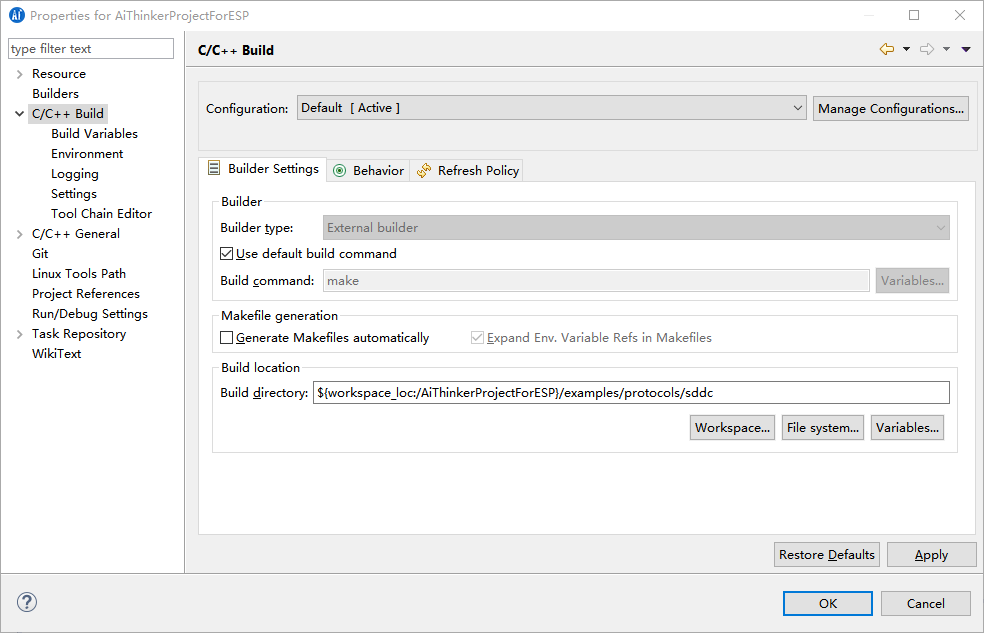The width and height of the screenshot is (984, 633).
Task: Click in the Build directory field
Action: 630,393
